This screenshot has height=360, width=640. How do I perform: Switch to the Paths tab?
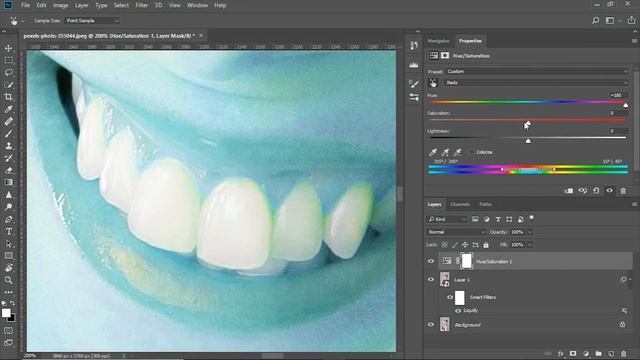point(485,204)
